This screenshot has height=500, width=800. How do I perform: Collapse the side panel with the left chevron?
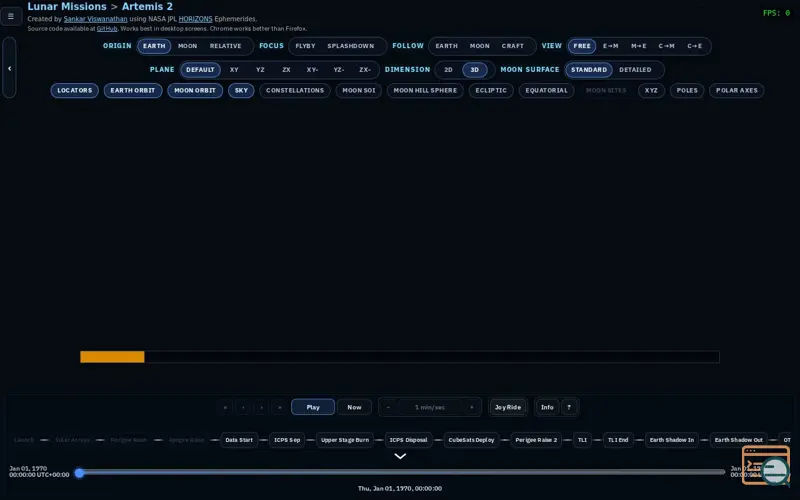click(9, 68)
